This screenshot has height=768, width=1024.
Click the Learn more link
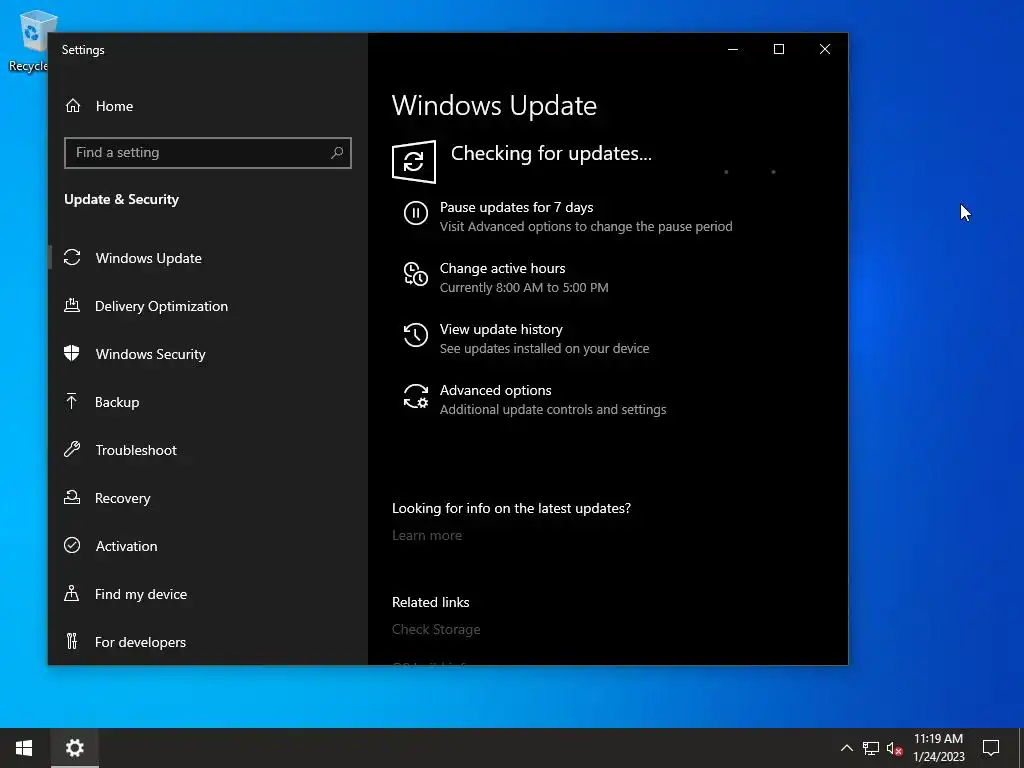click(x=427, y=535)
